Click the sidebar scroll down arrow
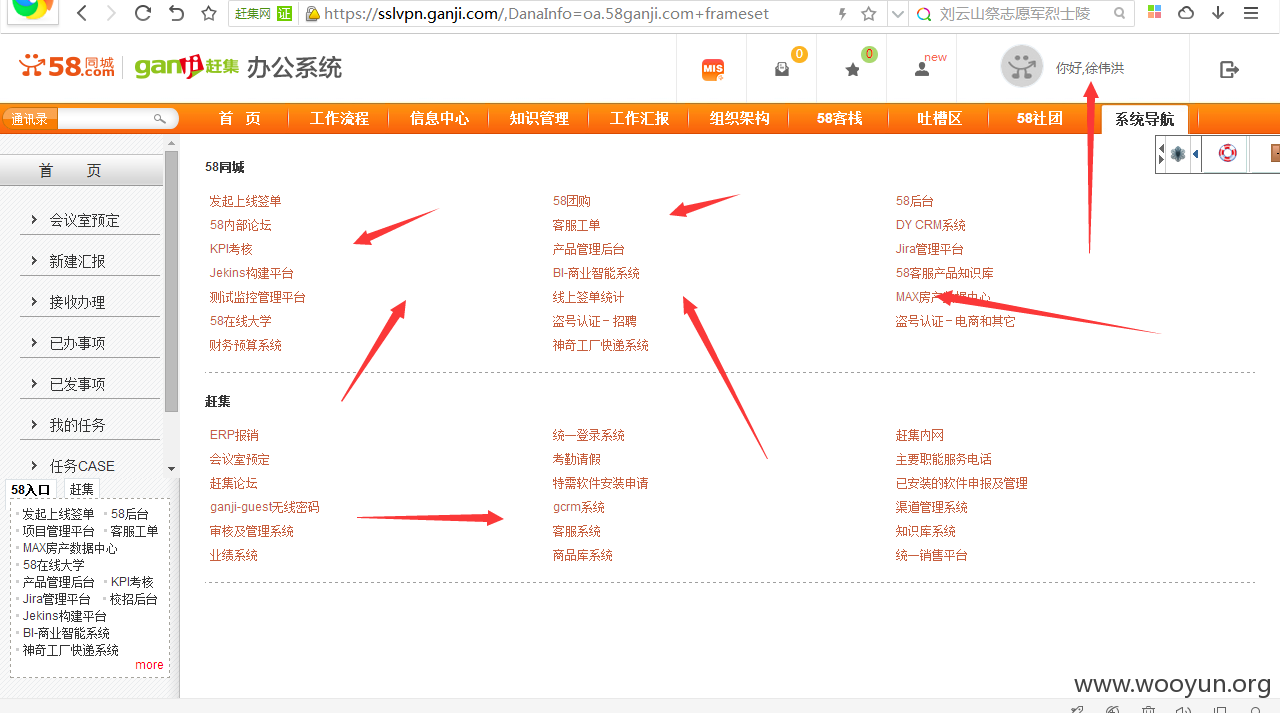The height and width of the screenshot is (713, 1280). point(171,468)
